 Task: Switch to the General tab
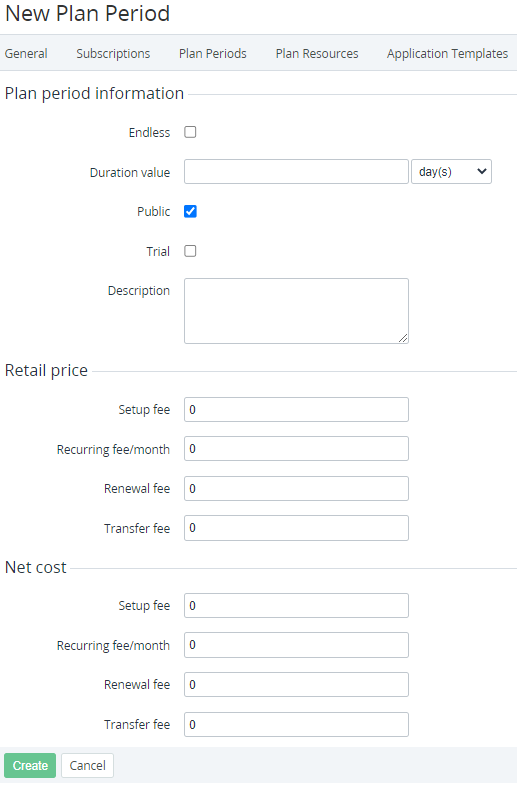coord(26,54)
